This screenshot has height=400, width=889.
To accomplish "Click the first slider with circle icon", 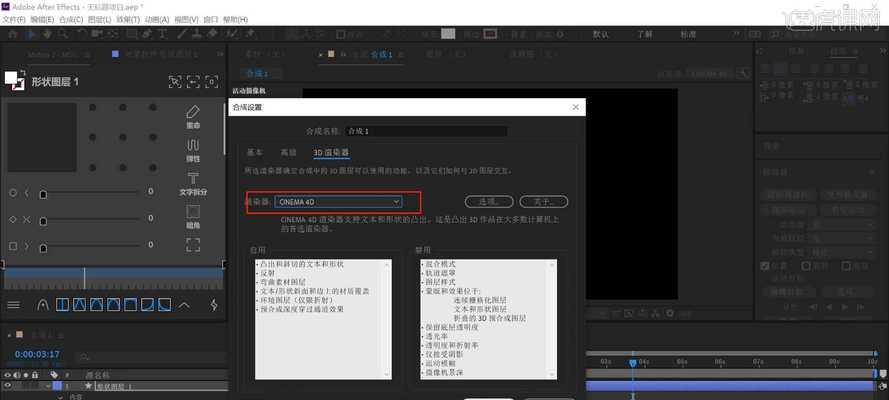I will (90, 193).
